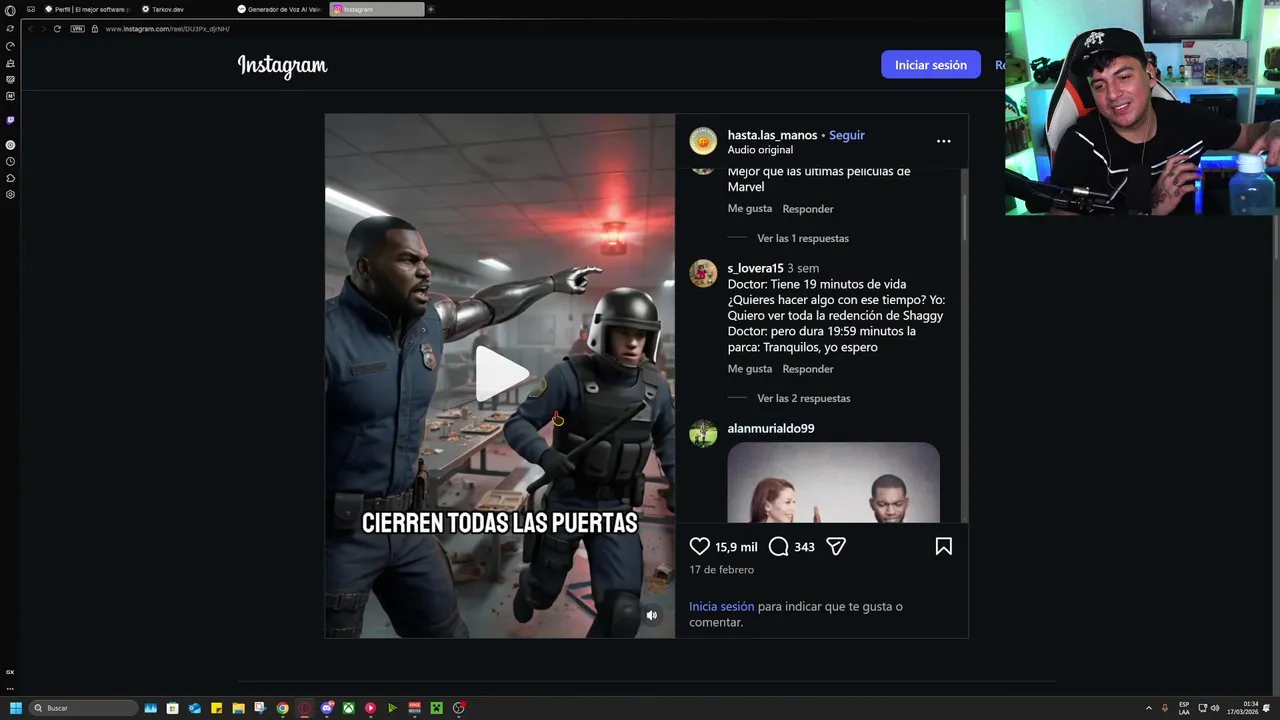
Task: Click Responder under s_lovera15 comment
Action: click(x=808, y=369)
